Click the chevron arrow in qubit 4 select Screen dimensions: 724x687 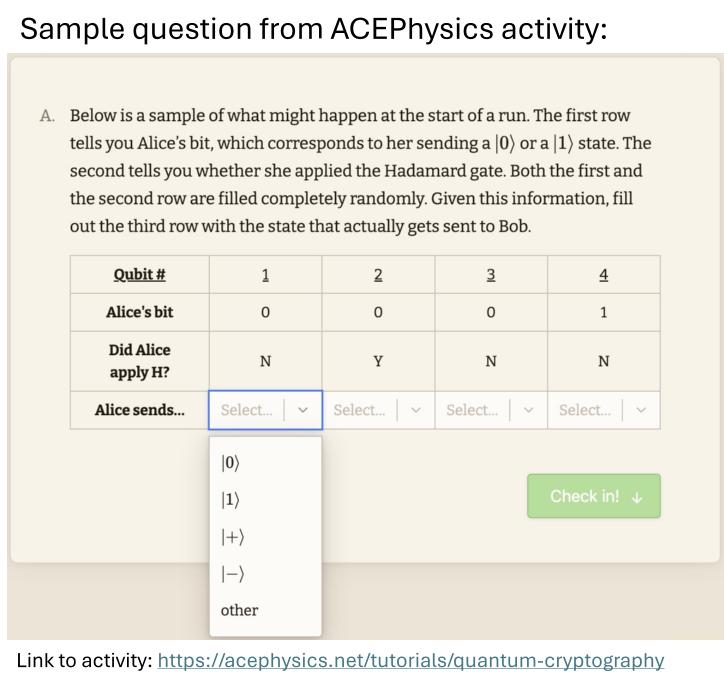coord(641,410)
